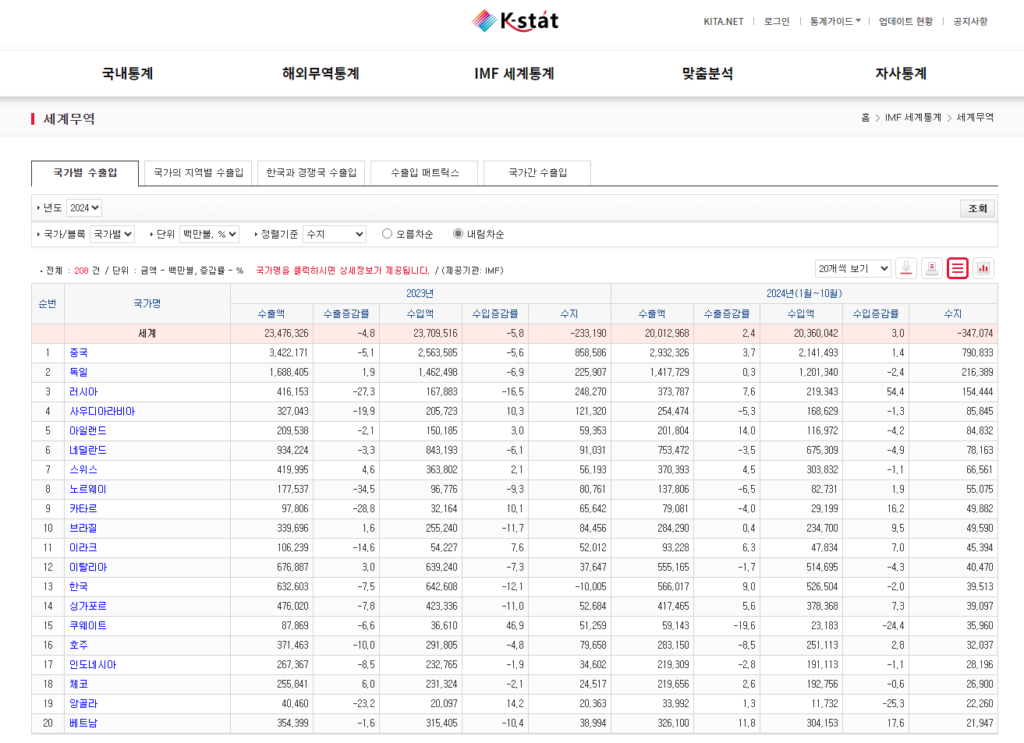The image size is (1024, 743).
Task: Select the 내림차순 radio button
Action: pyautogui.click(x=458, y=234)
